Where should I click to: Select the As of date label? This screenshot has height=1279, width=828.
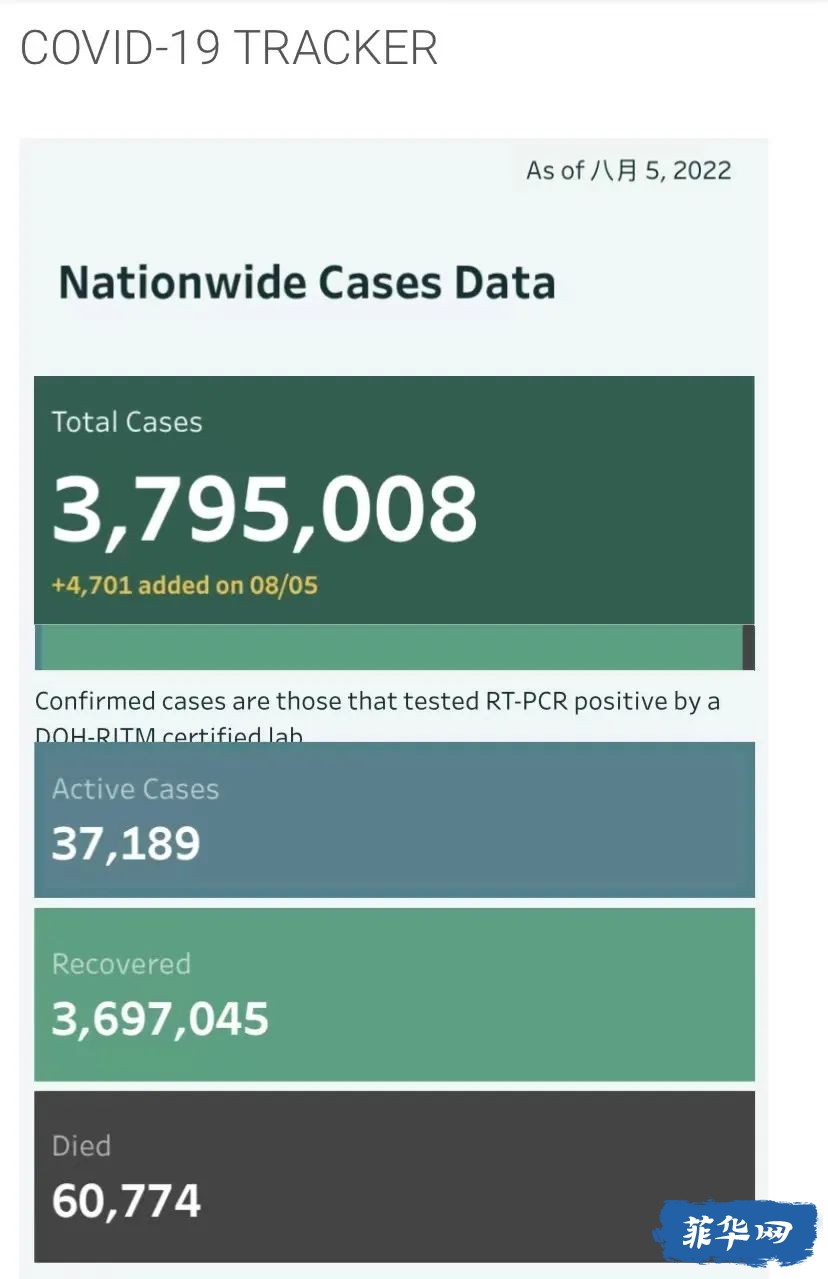point(629,170)
